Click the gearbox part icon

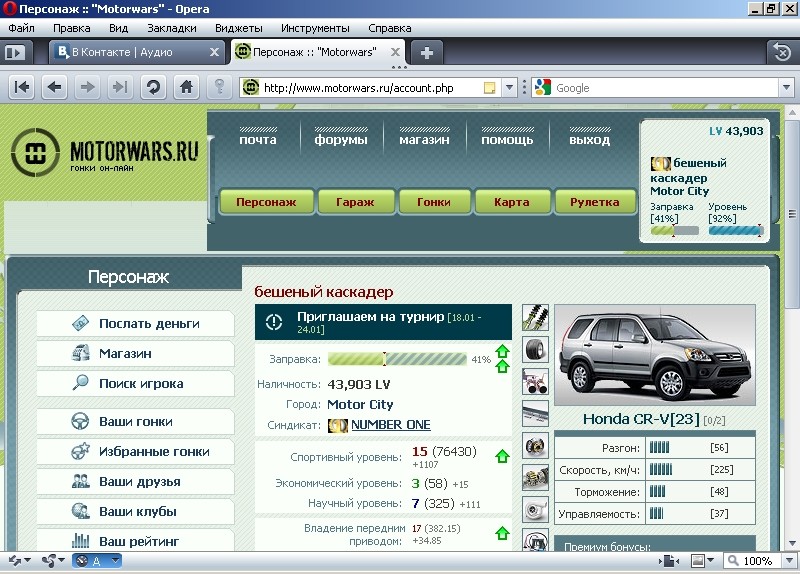(535, 478)
